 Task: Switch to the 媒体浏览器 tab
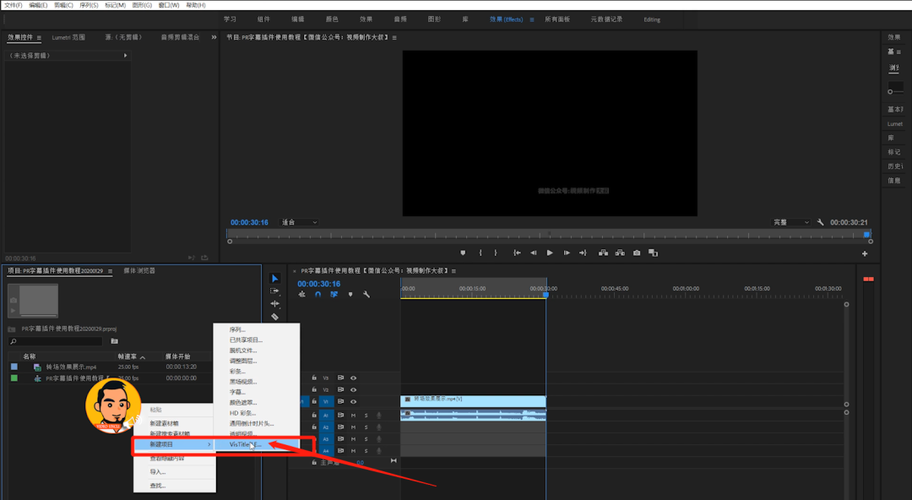coord(139,271)
